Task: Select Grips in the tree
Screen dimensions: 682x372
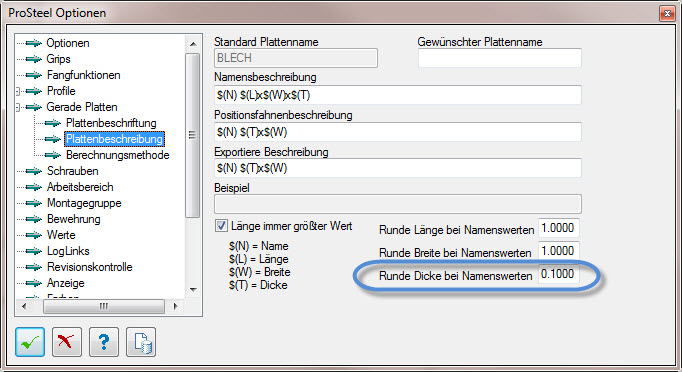Action: (58, 59)
